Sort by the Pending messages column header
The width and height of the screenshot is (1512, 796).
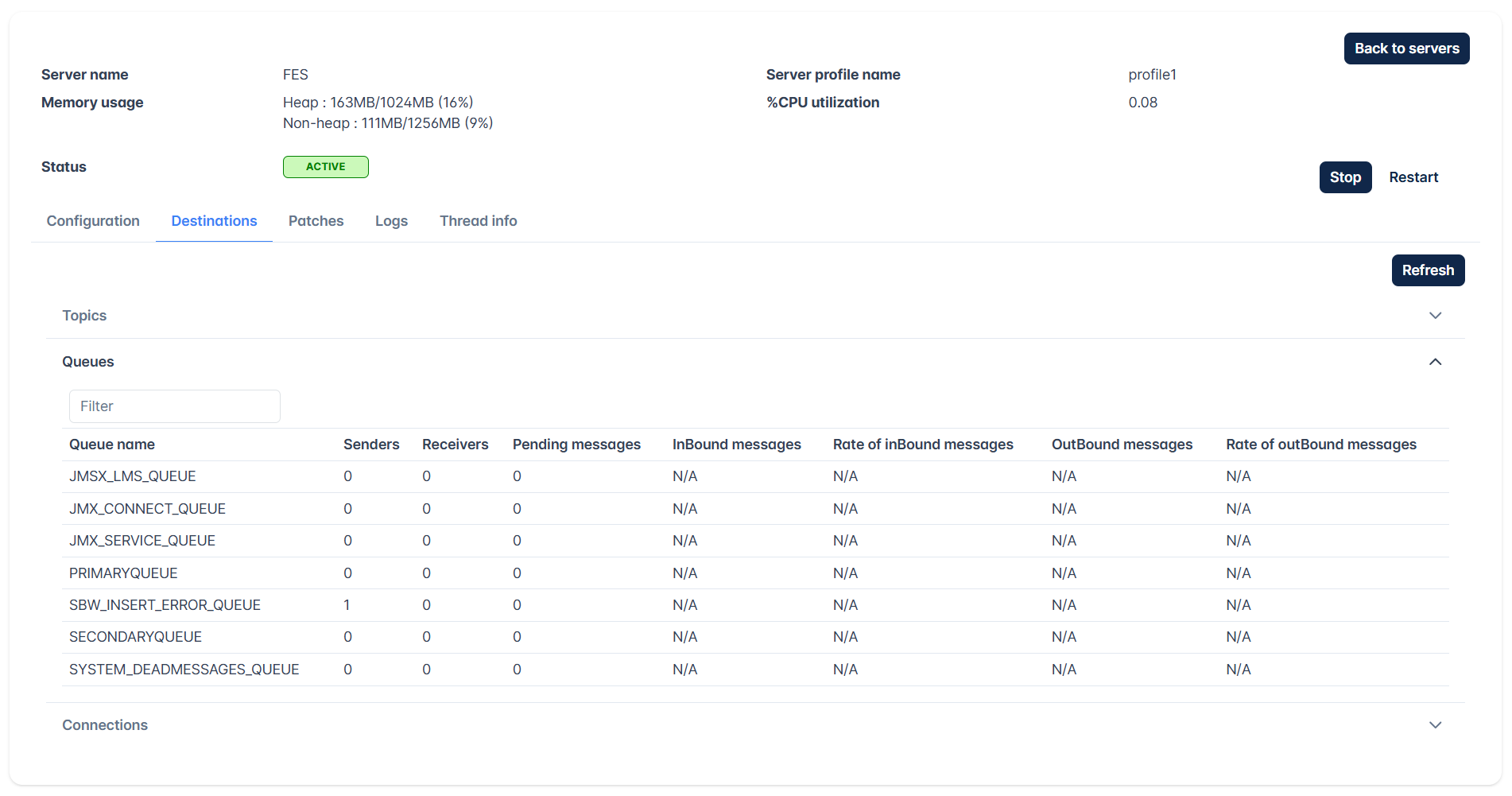click(x=576, y=445)
